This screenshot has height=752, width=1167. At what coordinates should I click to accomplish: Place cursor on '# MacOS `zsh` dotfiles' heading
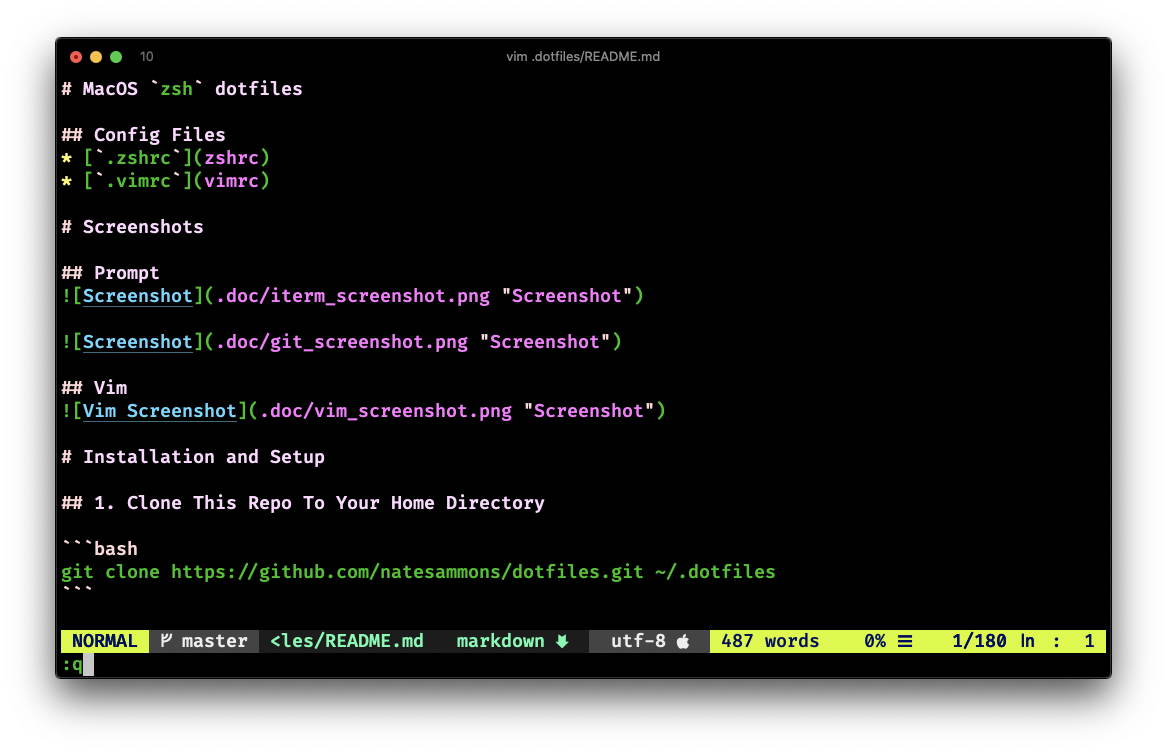coord(182,89)
